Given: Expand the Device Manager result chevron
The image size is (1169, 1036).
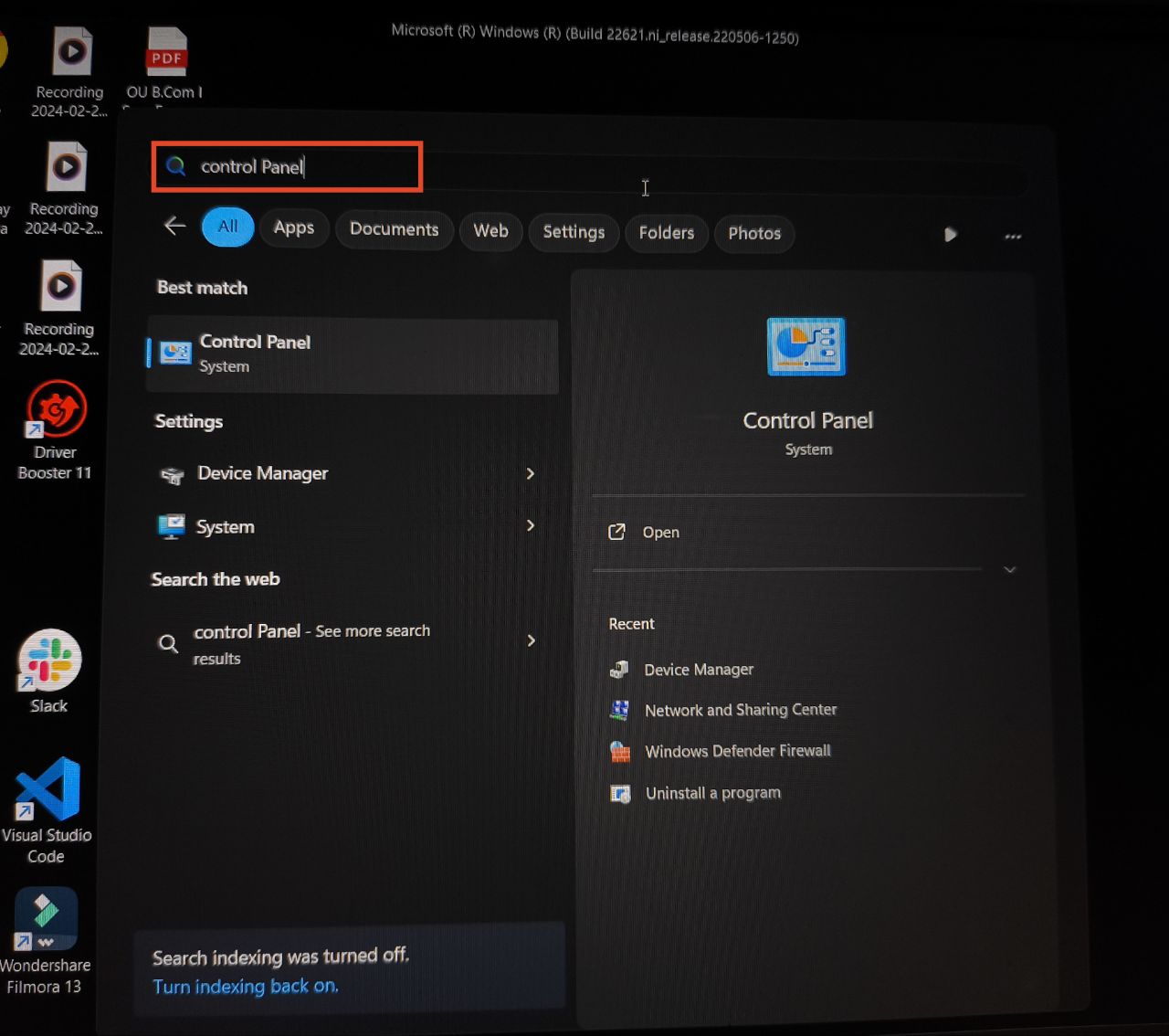Looking at the screenshot, I should coord(531,473).
